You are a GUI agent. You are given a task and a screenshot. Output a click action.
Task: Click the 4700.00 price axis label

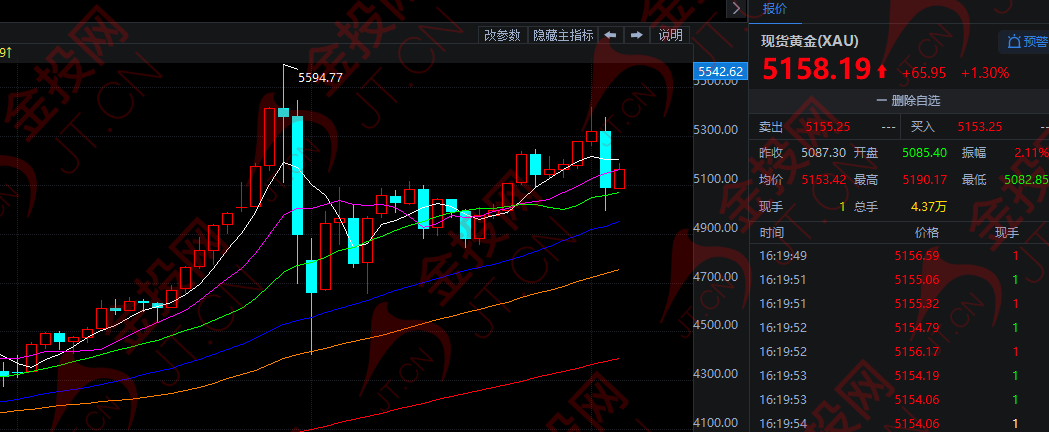(x=718, y=276)
